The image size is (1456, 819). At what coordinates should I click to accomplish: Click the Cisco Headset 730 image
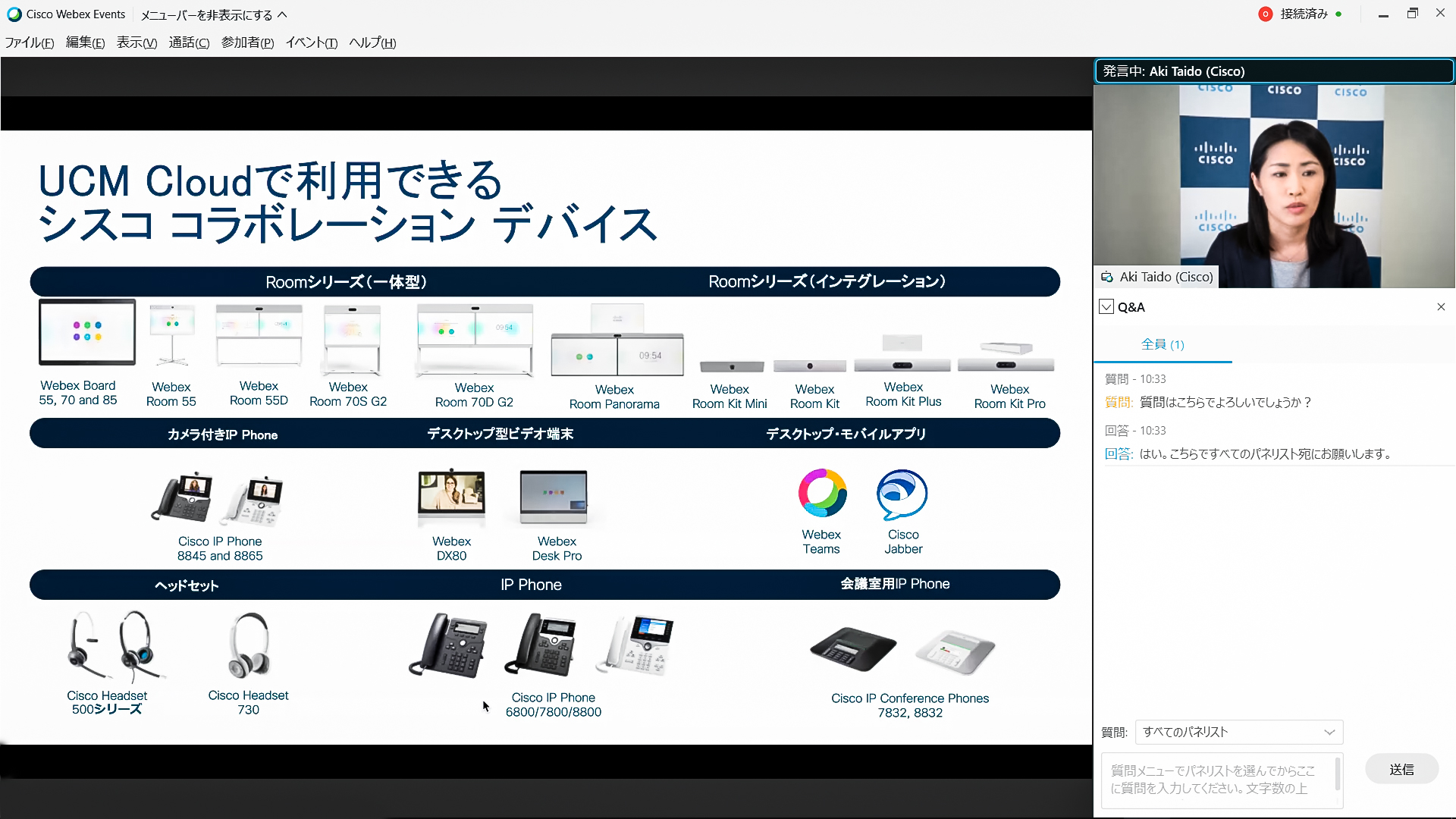pos(249,646)
